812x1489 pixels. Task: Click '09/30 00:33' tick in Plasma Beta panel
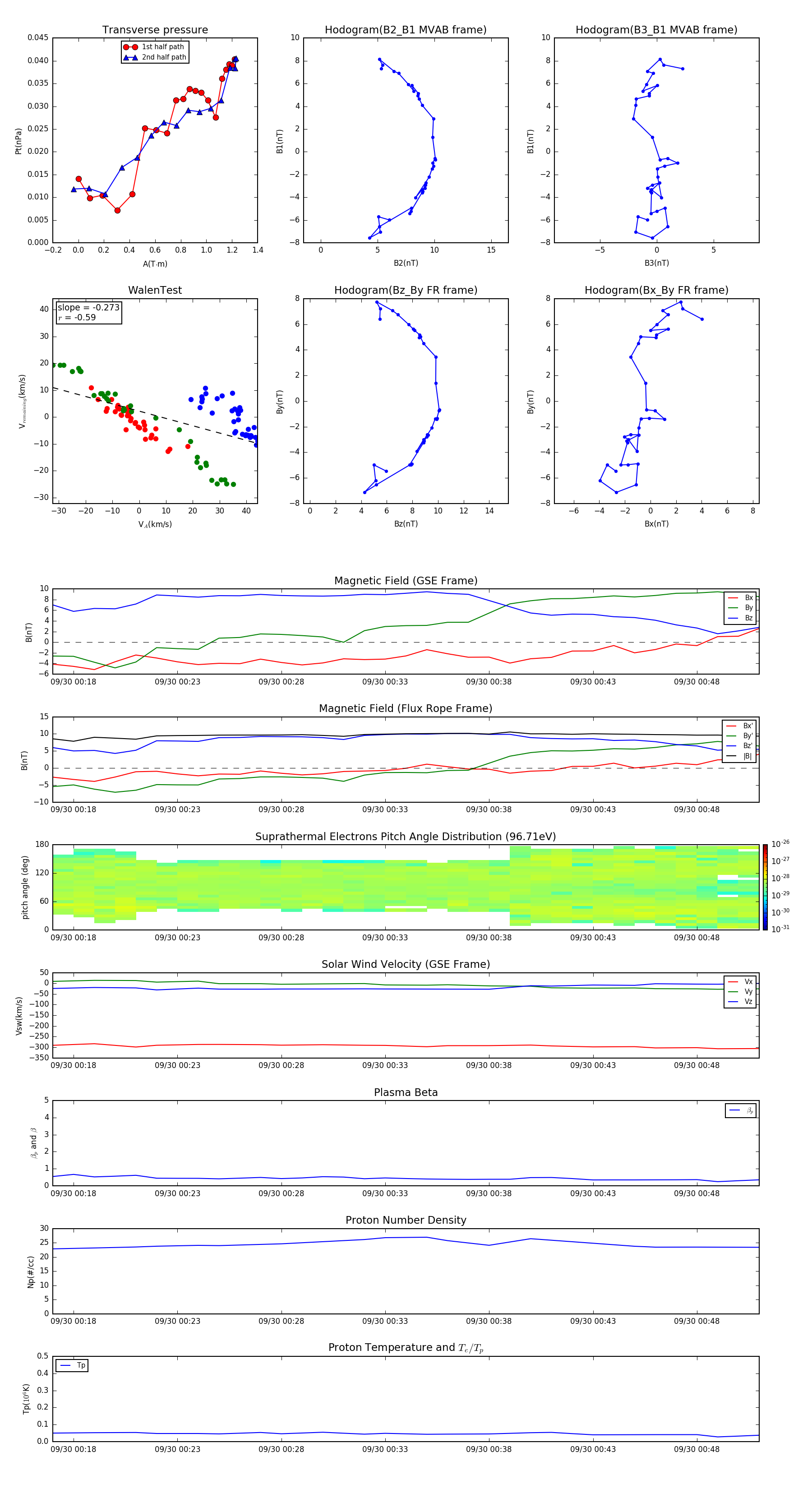point(385,1193)
